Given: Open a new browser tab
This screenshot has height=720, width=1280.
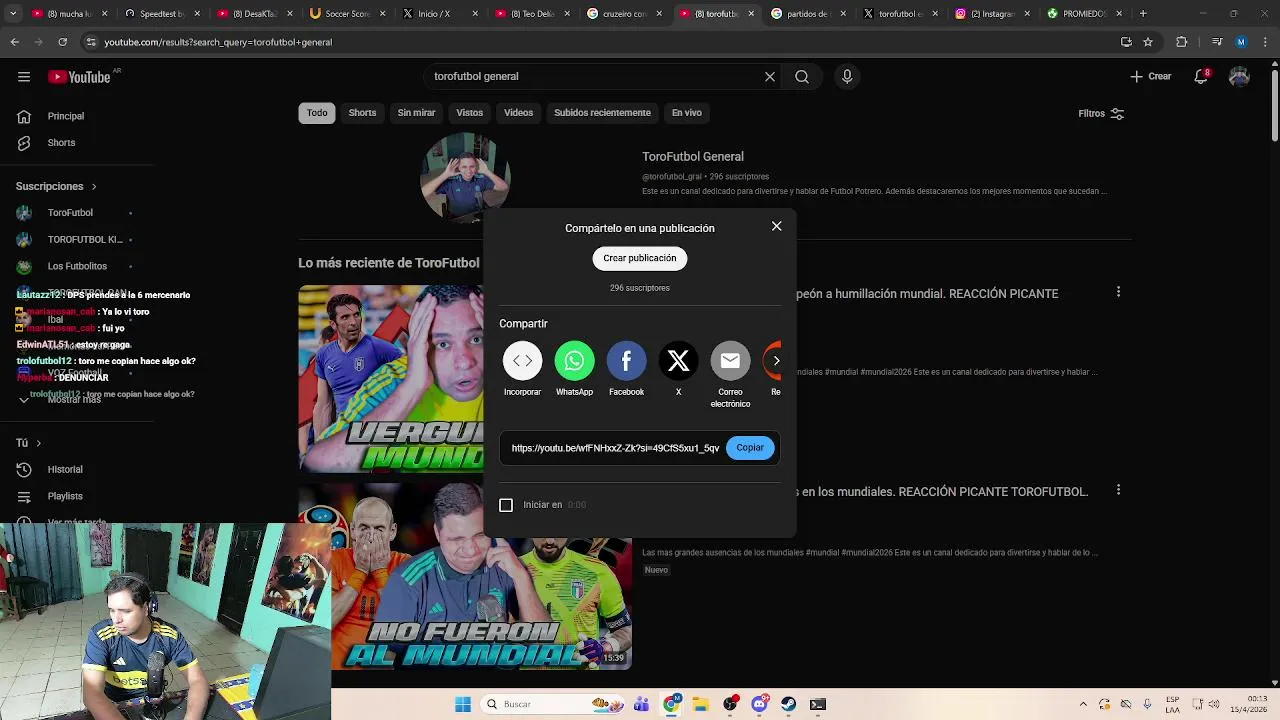Looking at the screenshot, I should [1143, 14].
